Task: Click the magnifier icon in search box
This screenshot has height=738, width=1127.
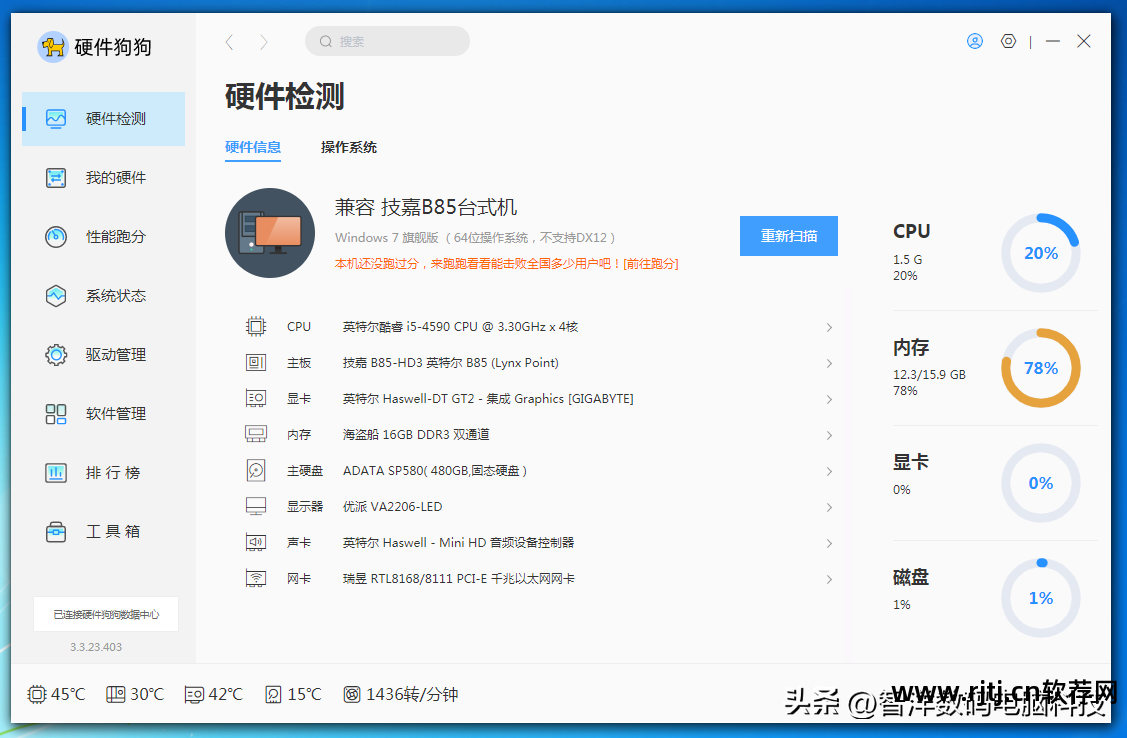Action: pos(326,42)
